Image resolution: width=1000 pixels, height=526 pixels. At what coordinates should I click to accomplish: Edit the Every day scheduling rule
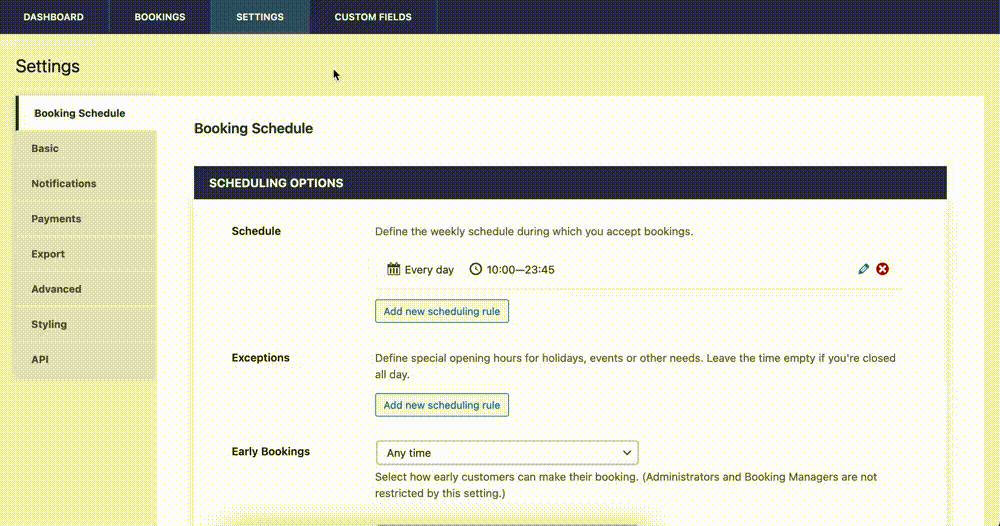pyautogui.click(x=864, y=269)
